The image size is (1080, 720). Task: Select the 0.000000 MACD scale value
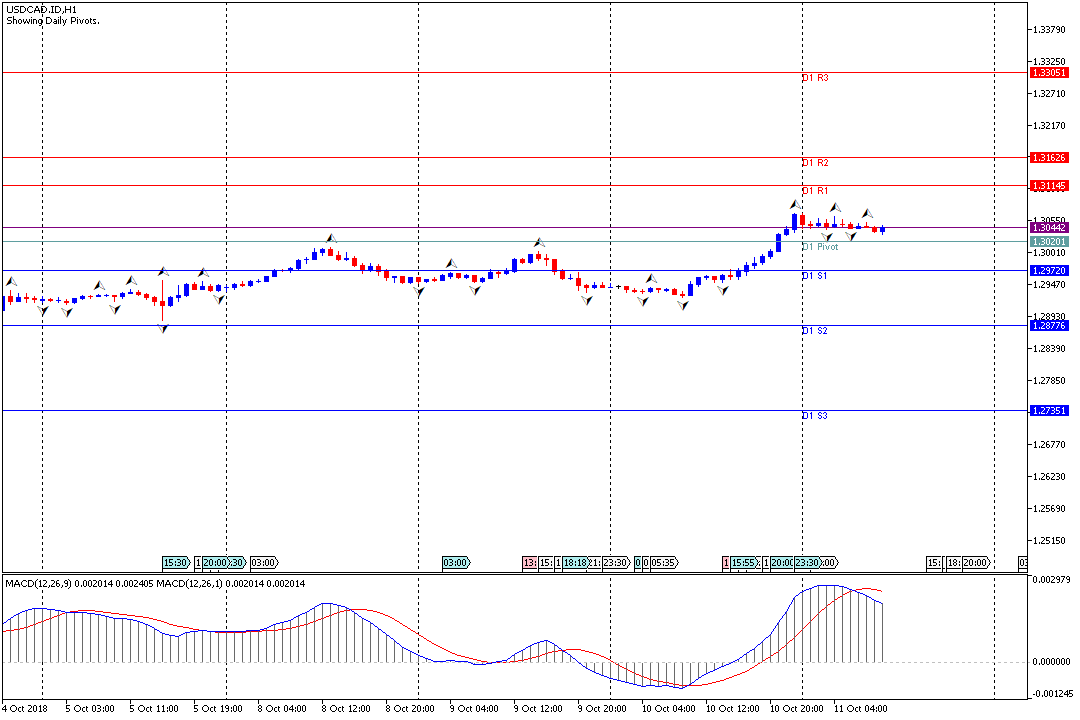click(1051, 662)
